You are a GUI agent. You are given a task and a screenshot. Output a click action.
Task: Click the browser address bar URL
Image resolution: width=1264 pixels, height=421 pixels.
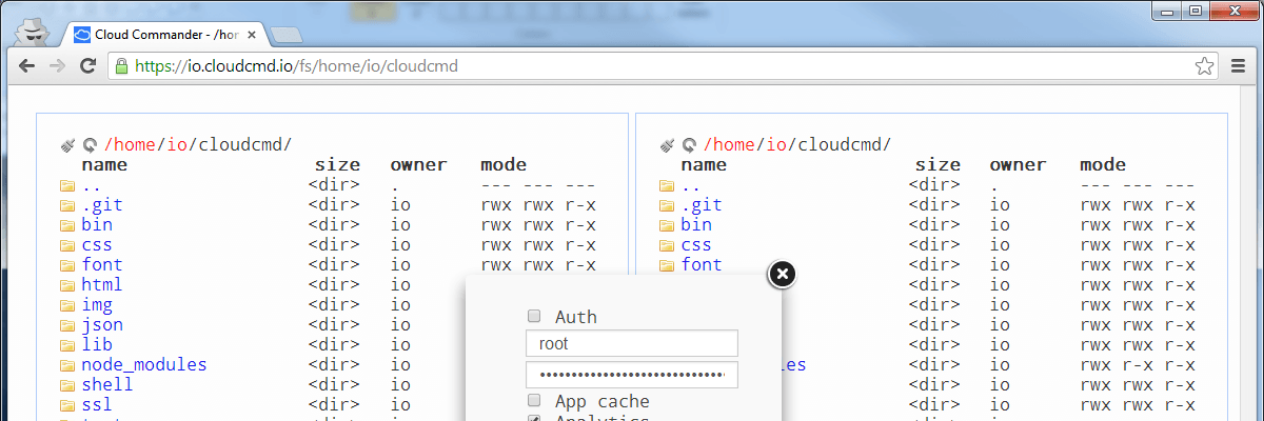tap(296, 66)
